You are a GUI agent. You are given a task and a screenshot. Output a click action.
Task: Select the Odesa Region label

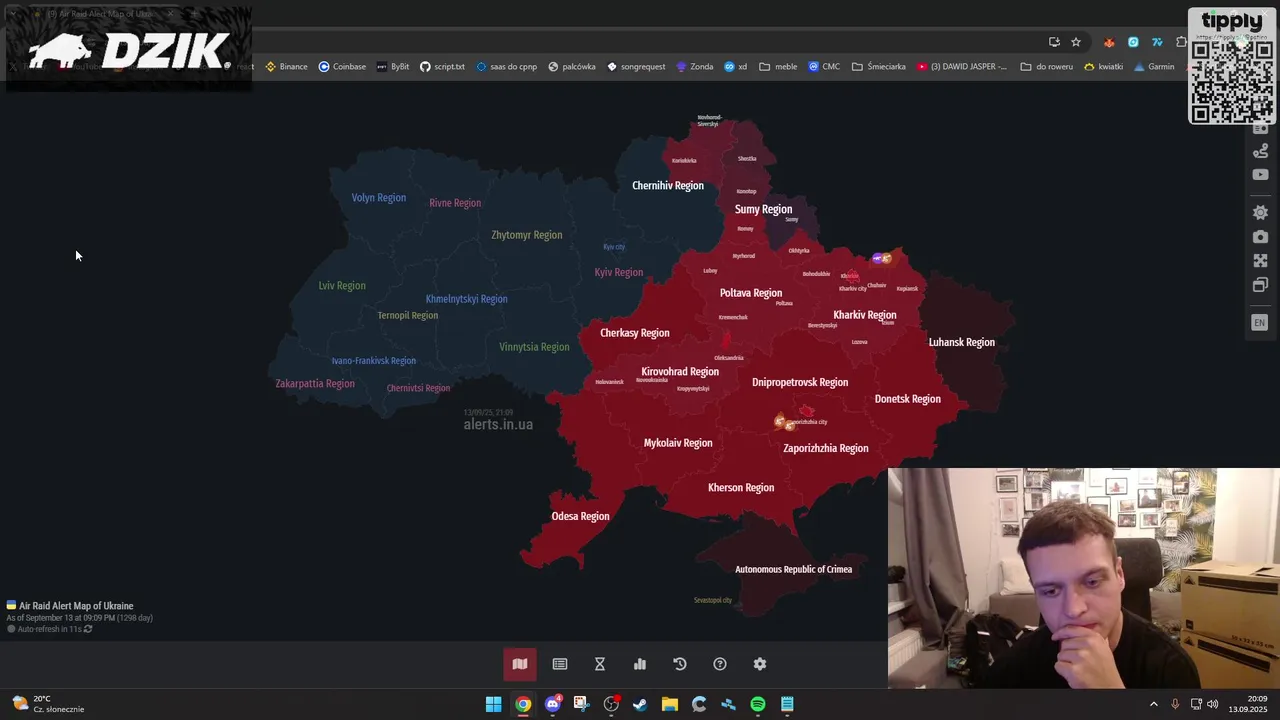pos(580,517)
